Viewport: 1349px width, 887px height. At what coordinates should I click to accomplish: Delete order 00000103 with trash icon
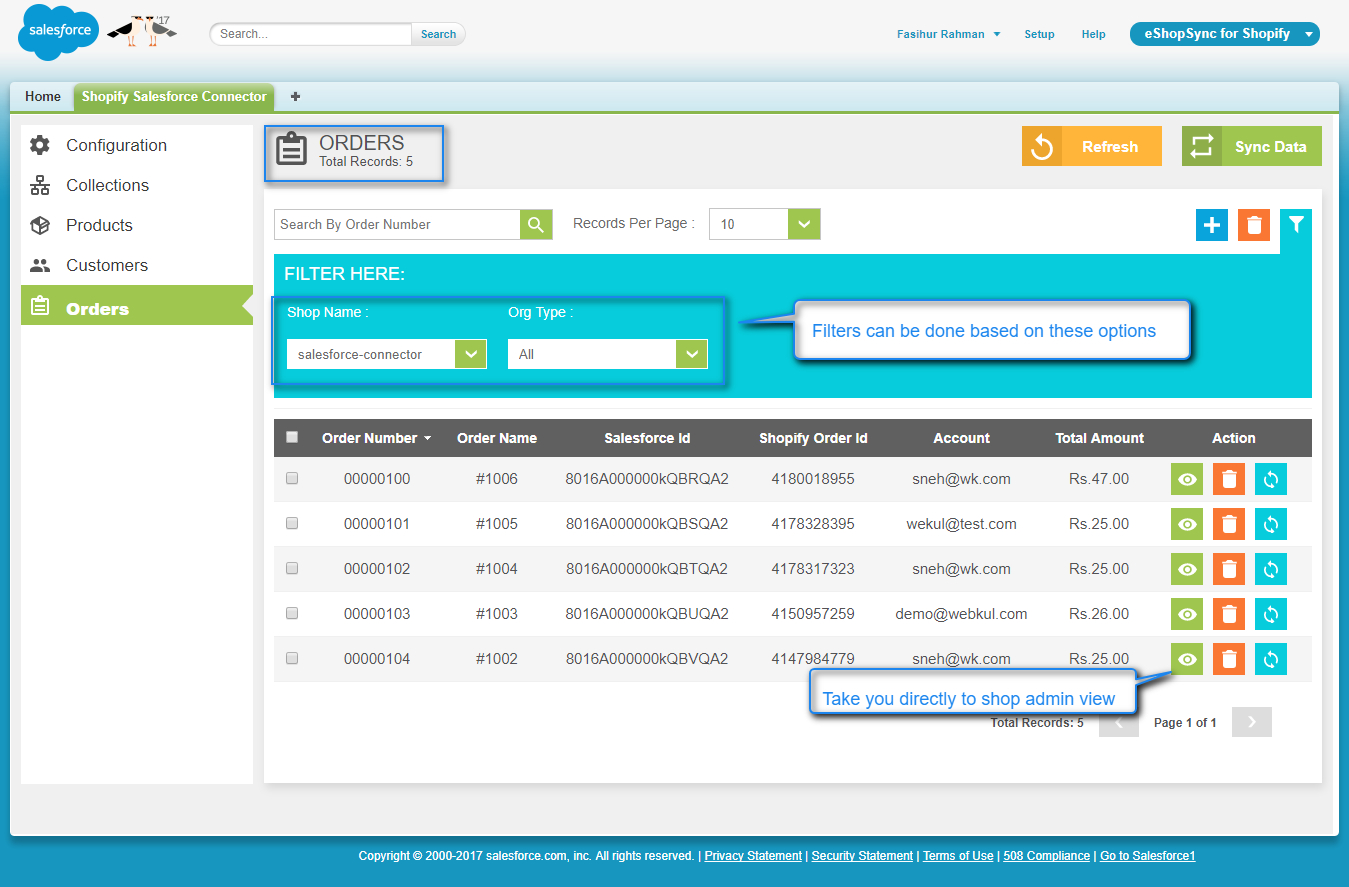pos(1229,614)
